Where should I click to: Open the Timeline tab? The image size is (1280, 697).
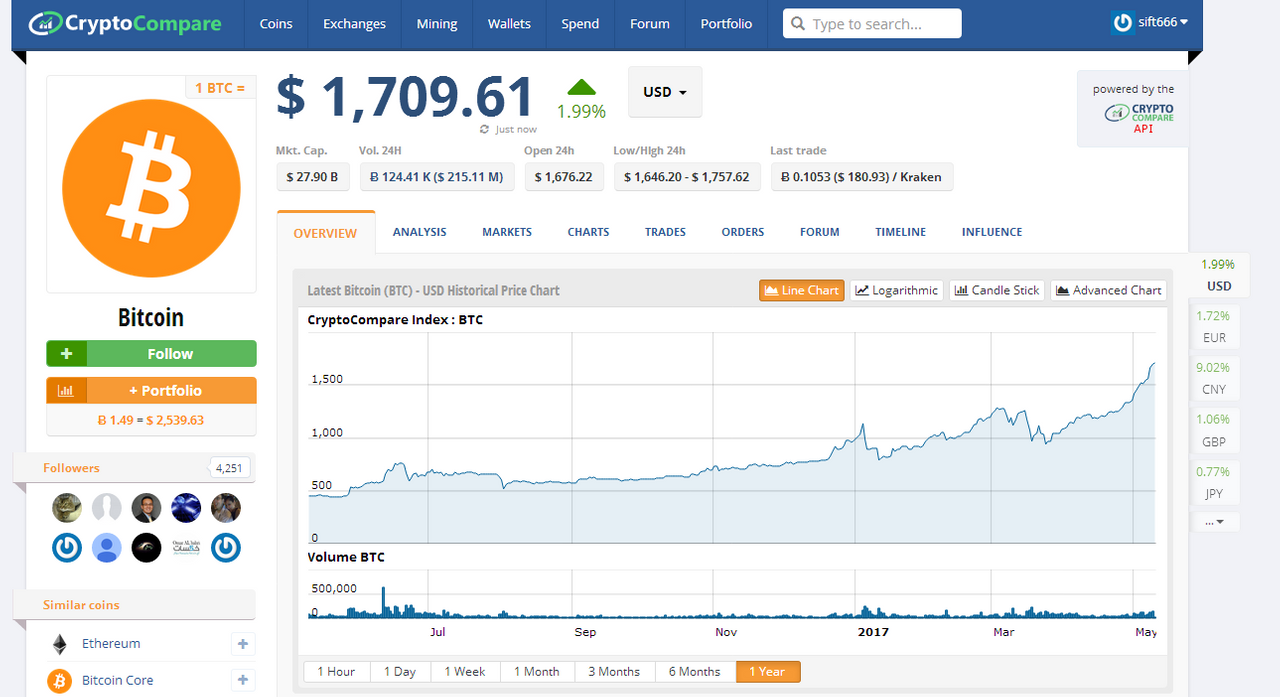(x=901, y=232)
